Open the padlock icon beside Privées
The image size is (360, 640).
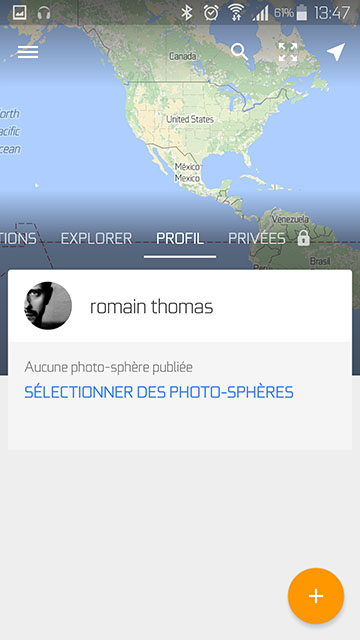pyautogui.click(x=303, y=238)
